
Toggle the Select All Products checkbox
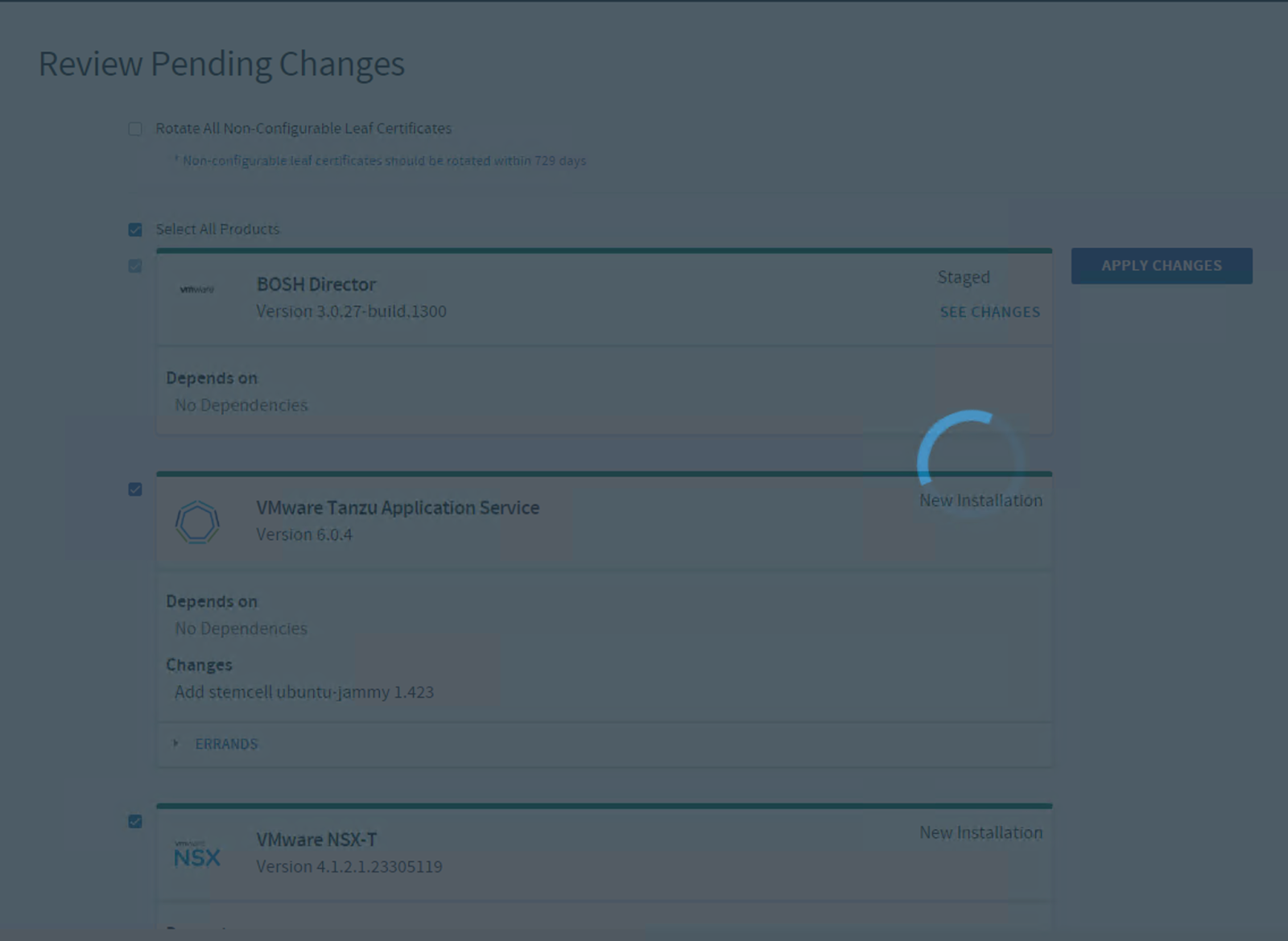point(135,230)
